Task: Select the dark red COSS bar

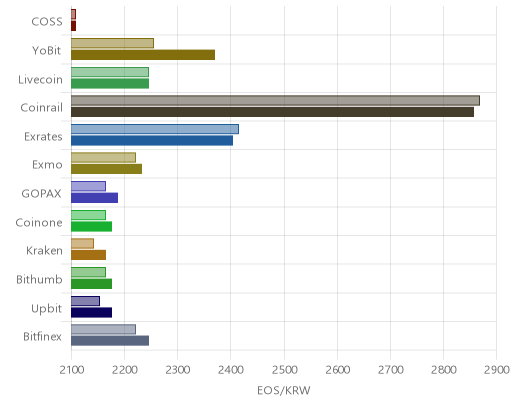Action: [x=74, y=26]
